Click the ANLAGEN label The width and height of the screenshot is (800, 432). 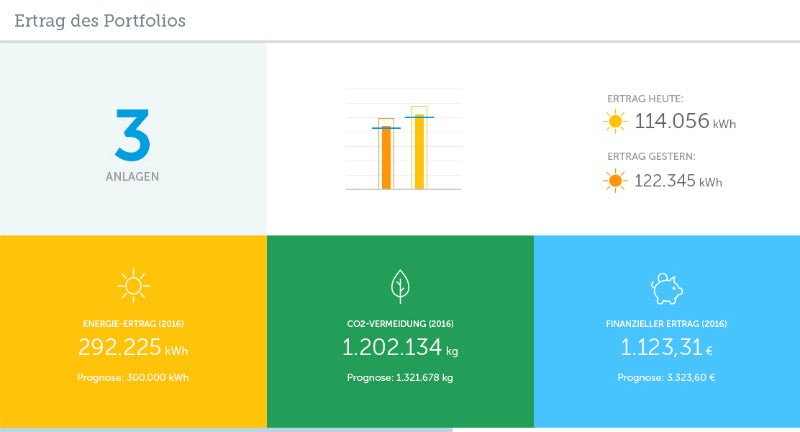click(133, 176)
